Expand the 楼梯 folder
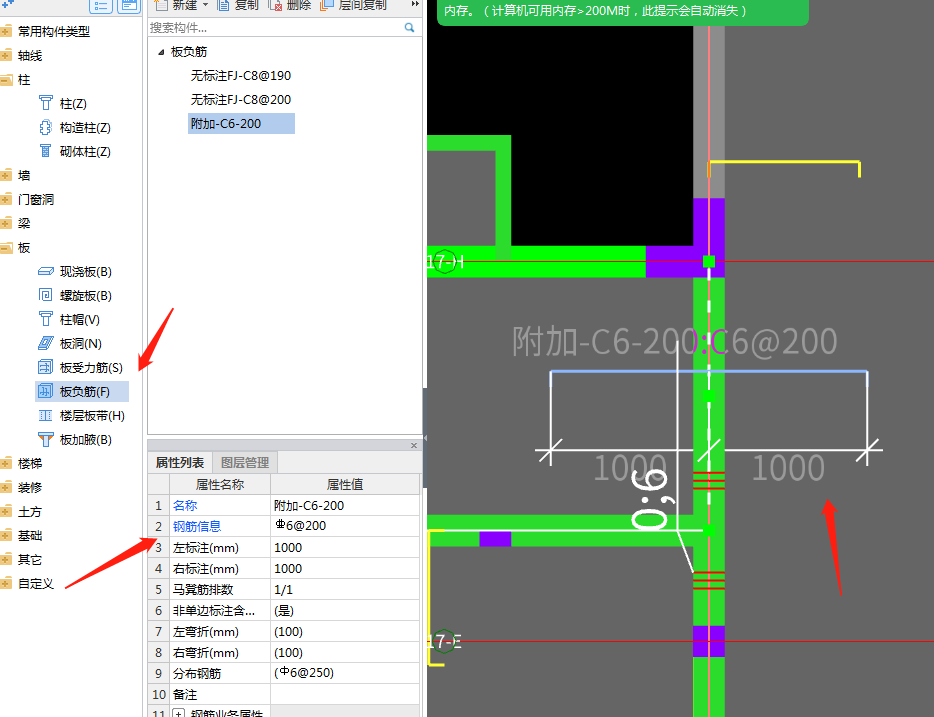934x717 pixels. point(6,463)
